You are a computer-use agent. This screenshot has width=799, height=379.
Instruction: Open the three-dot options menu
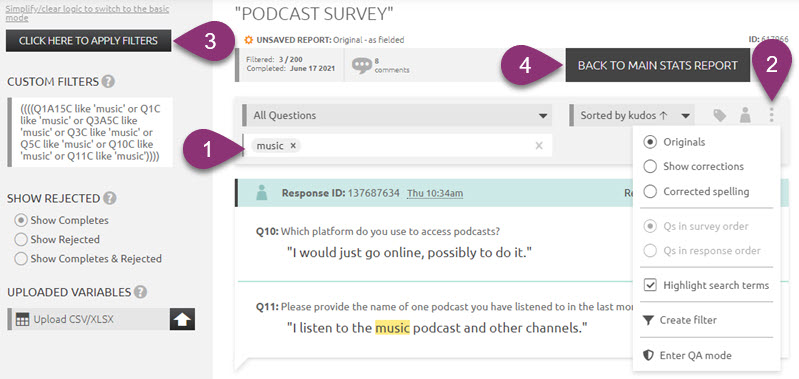771,115
